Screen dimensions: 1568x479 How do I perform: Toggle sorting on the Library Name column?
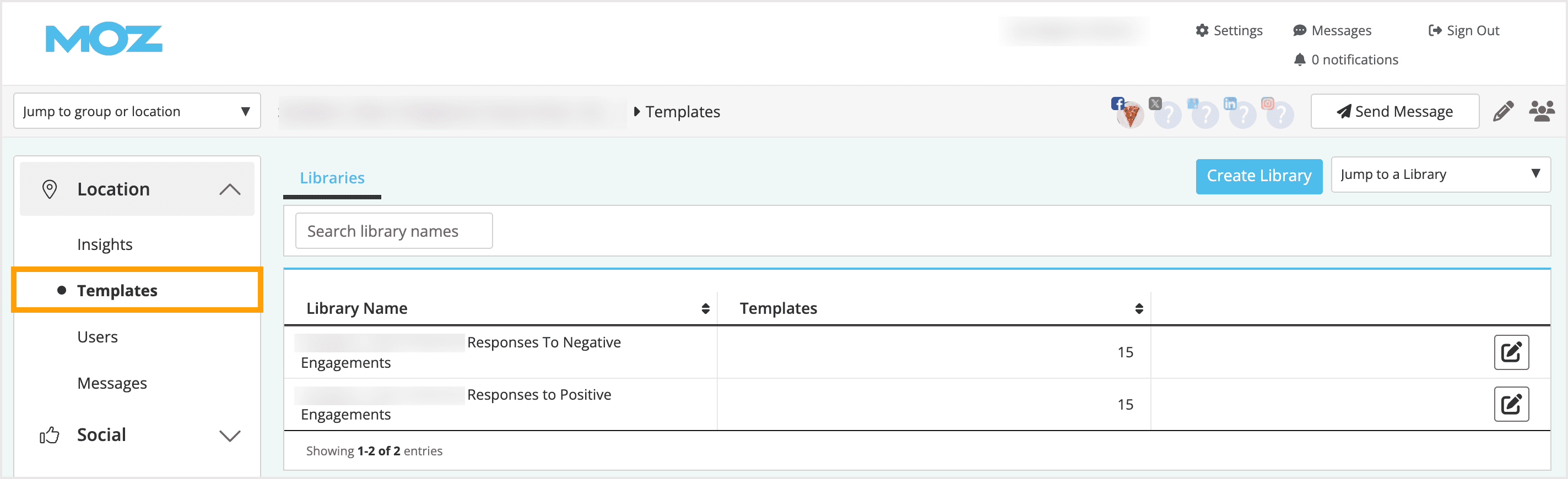(705, 308)
